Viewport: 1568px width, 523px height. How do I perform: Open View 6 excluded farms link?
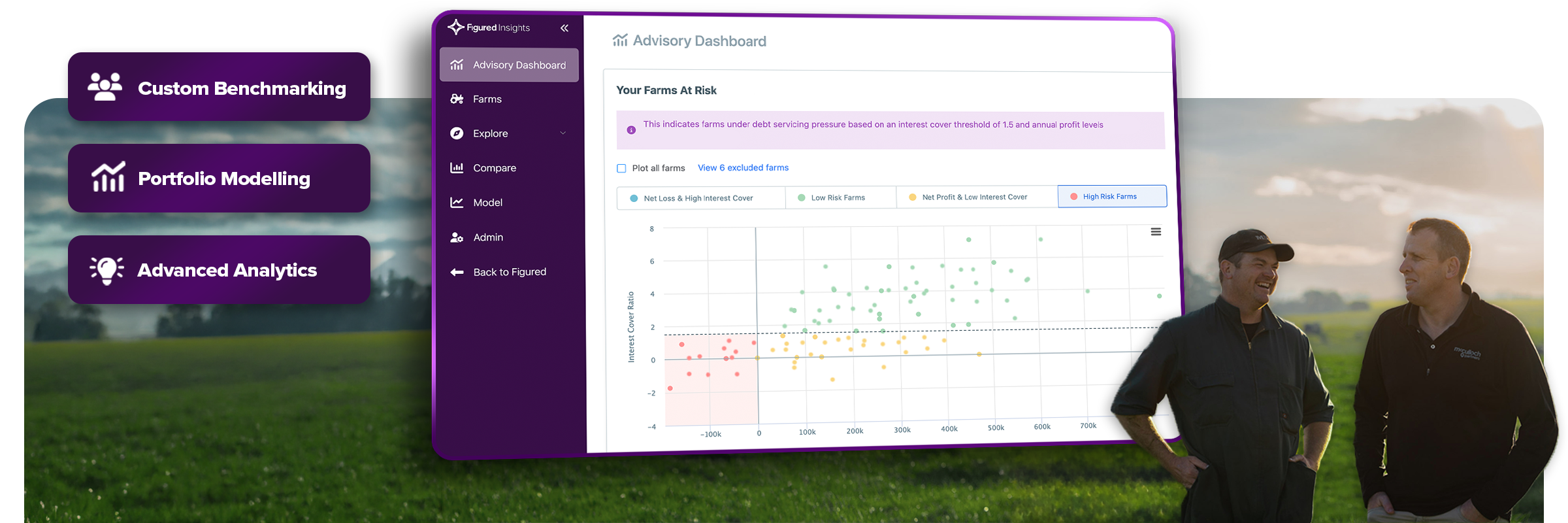click(743, 167)
